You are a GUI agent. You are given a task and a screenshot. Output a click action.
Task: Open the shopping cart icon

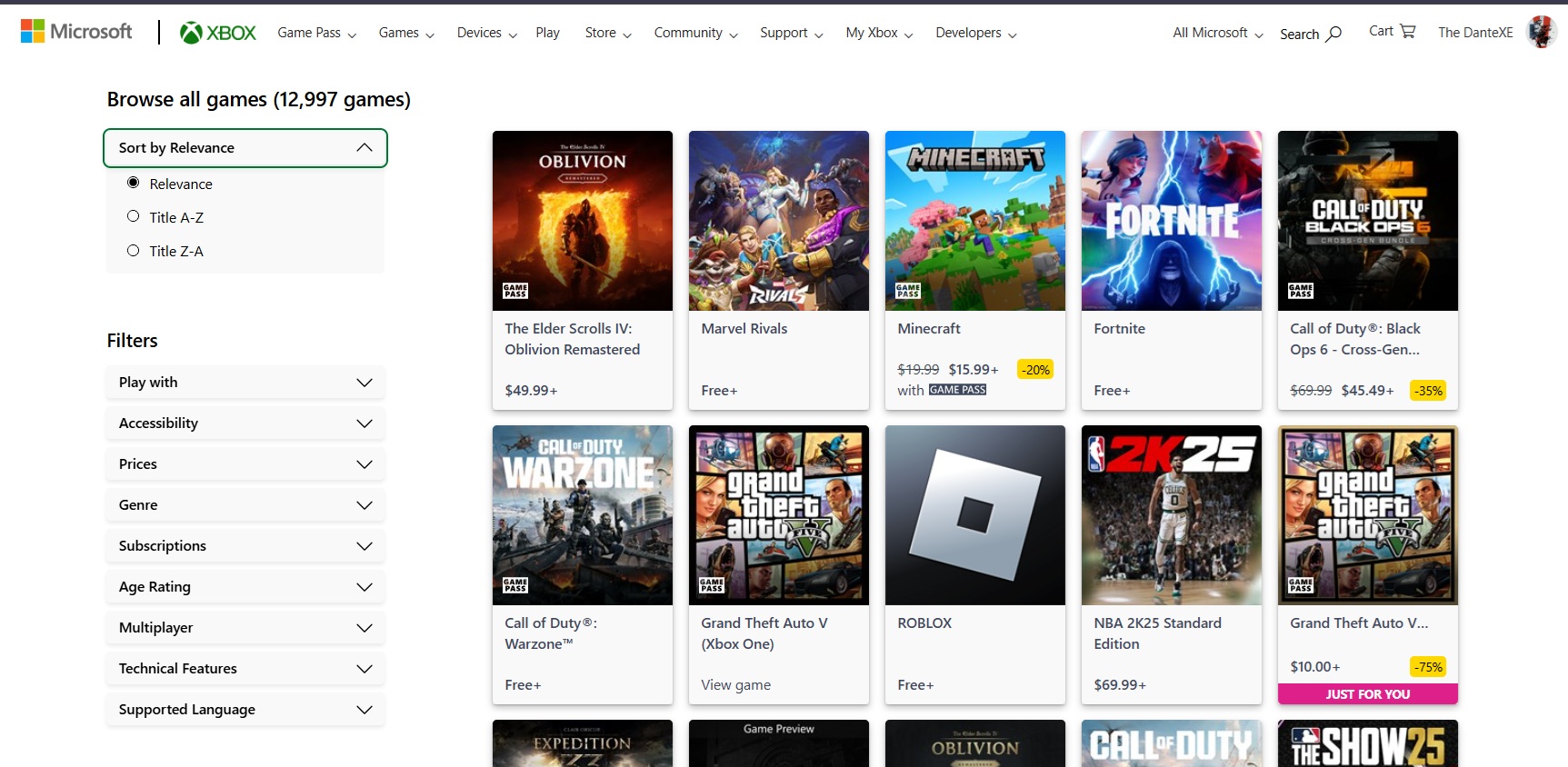click(1408, 31)
